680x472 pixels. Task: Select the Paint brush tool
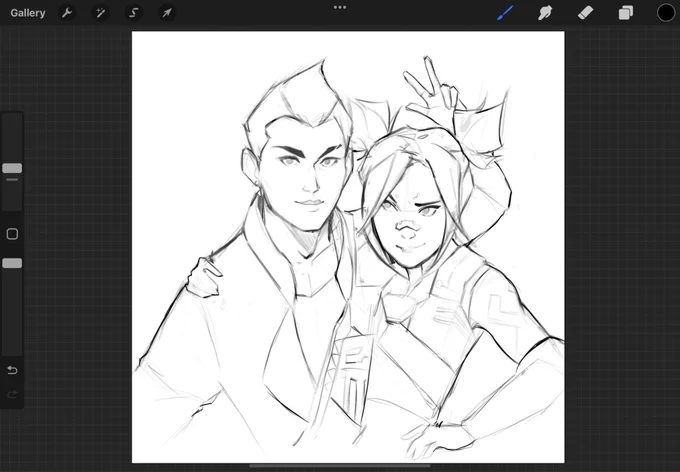(x=505, y=13)
